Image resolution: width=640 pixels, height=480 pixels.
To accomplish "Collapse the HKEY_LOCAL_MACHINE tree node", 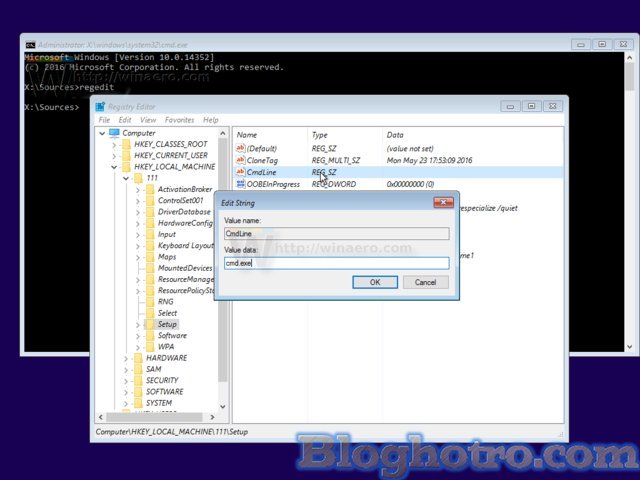I will pyautogui.click(x=113, y=167).
